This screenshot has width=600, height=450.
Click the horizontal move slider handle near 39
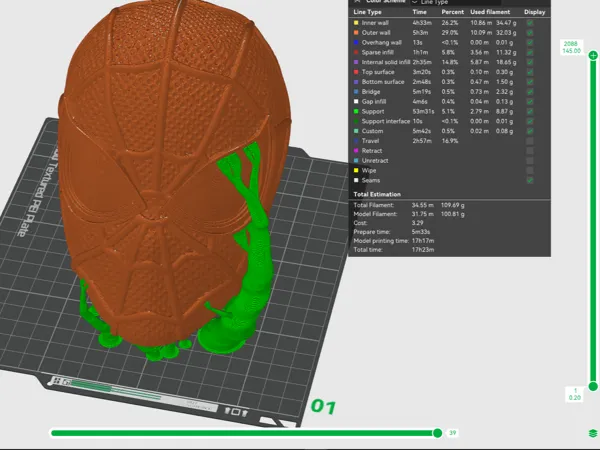[437, 433]
